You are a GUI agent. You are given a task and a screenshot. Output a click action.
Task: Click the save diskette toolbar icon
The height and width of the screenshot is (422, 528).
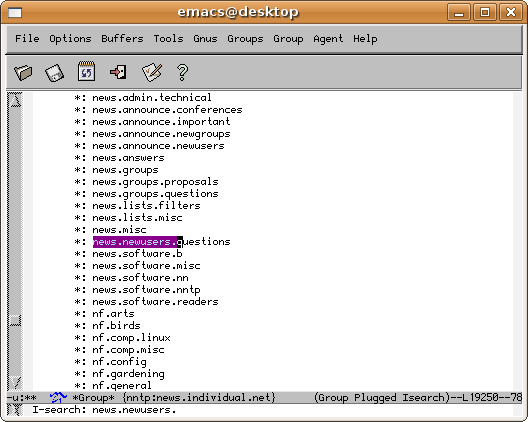(54, 72)
